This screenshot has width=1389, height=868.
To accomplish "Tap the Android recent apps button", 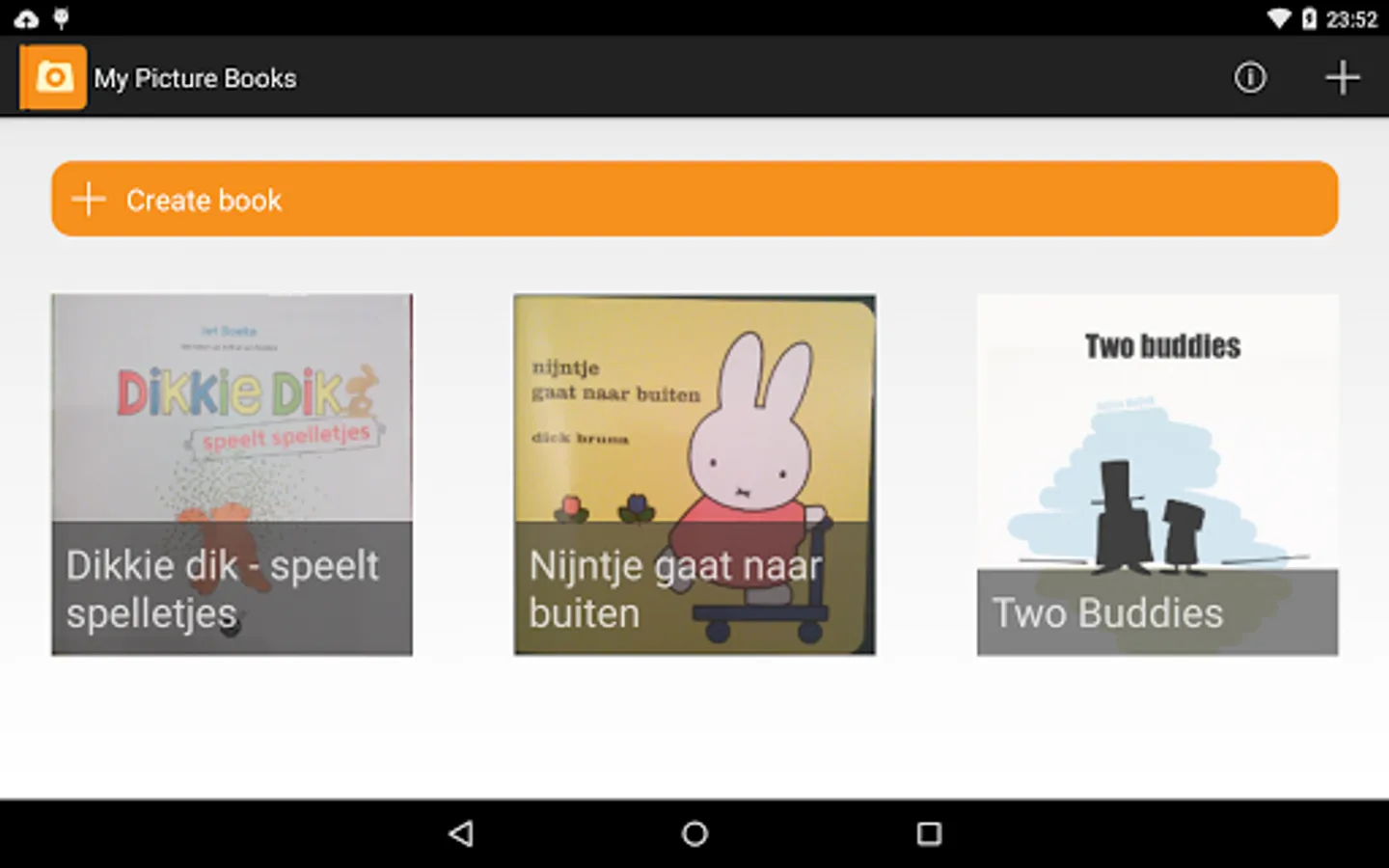I will (x=929, y=833).
